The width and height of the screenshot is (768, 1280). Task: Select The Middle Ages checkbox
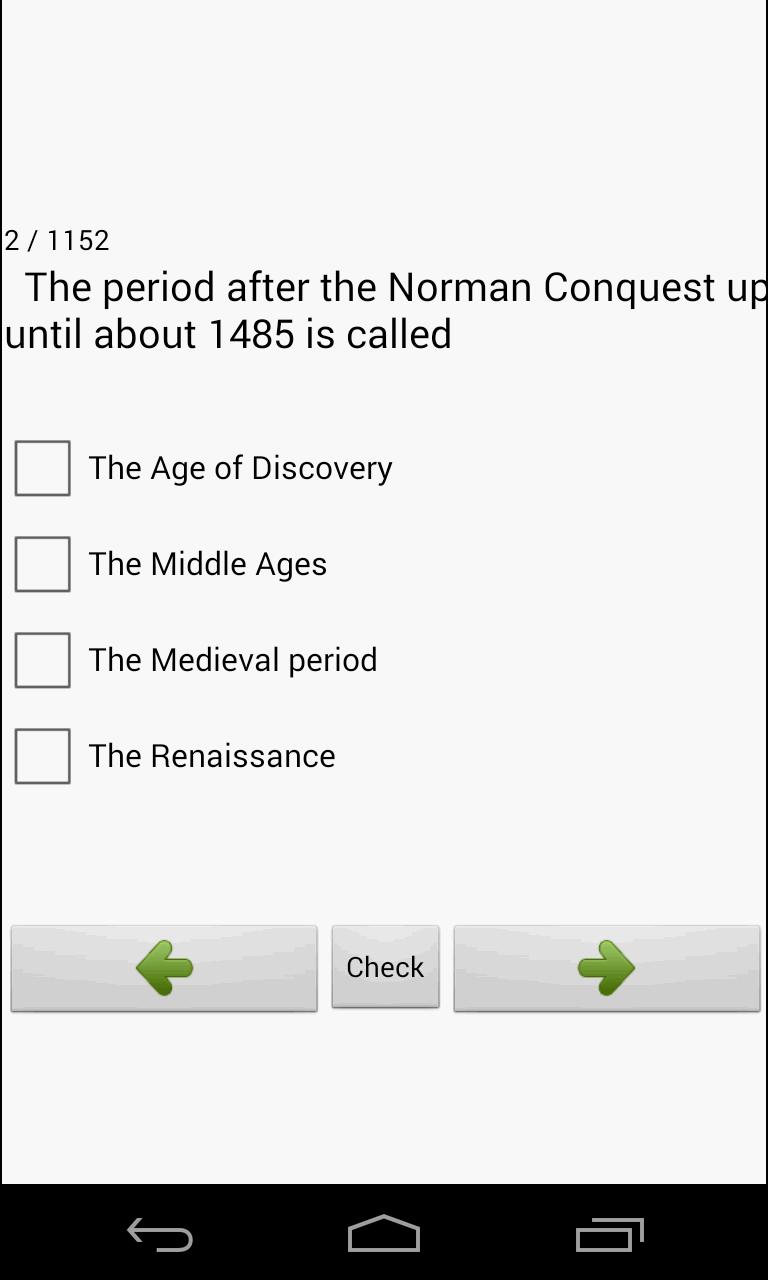43,564
